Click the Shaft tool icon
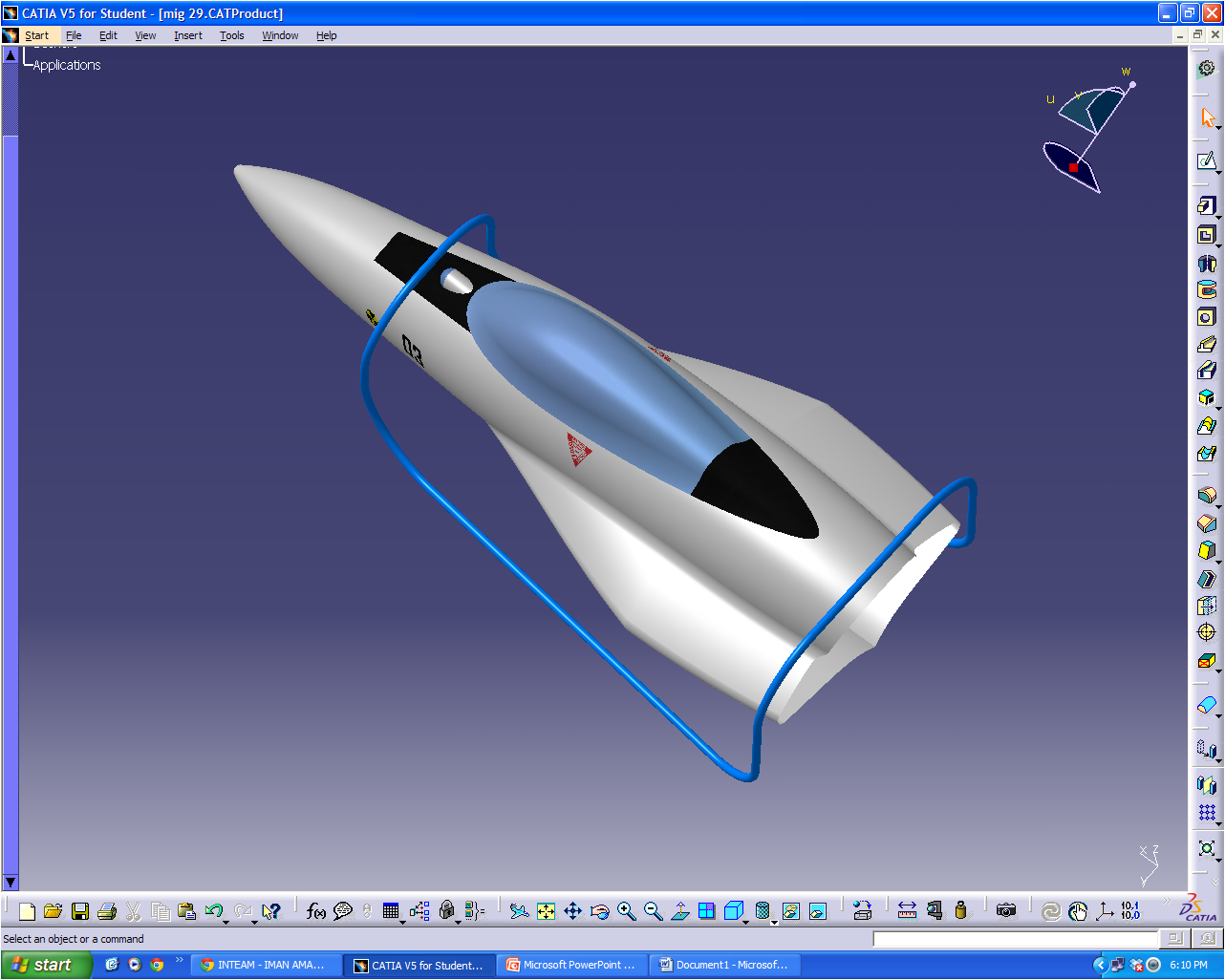Screen dimensions: 1225x980 point(1207,263)
